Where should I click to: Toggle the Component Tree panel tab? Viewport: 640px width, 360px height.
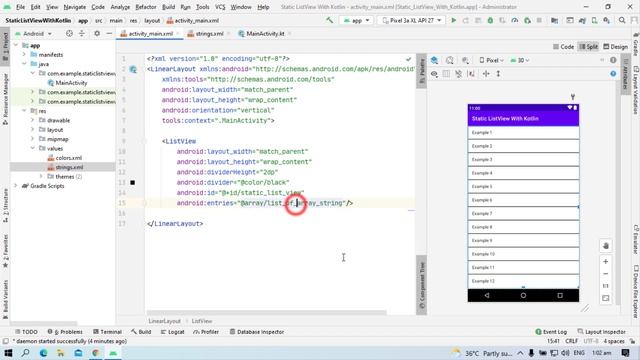422,285
